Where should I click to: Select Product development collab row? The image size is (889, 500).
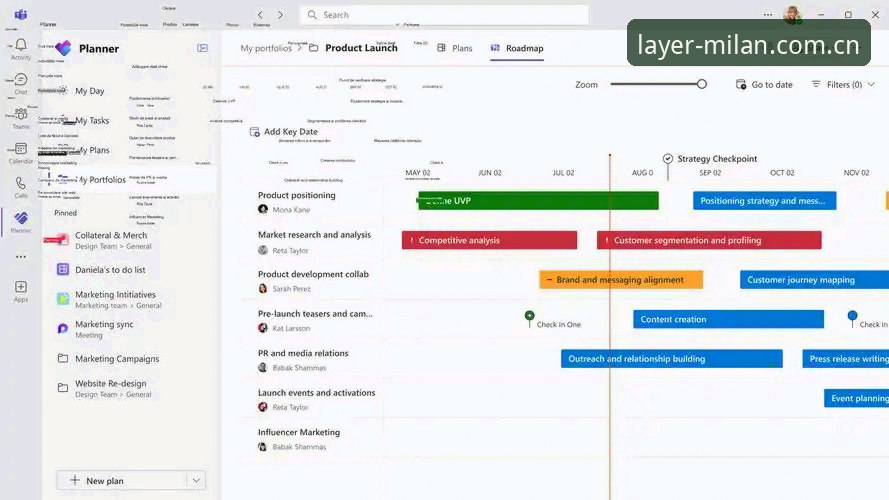click(x=313, y=274)
